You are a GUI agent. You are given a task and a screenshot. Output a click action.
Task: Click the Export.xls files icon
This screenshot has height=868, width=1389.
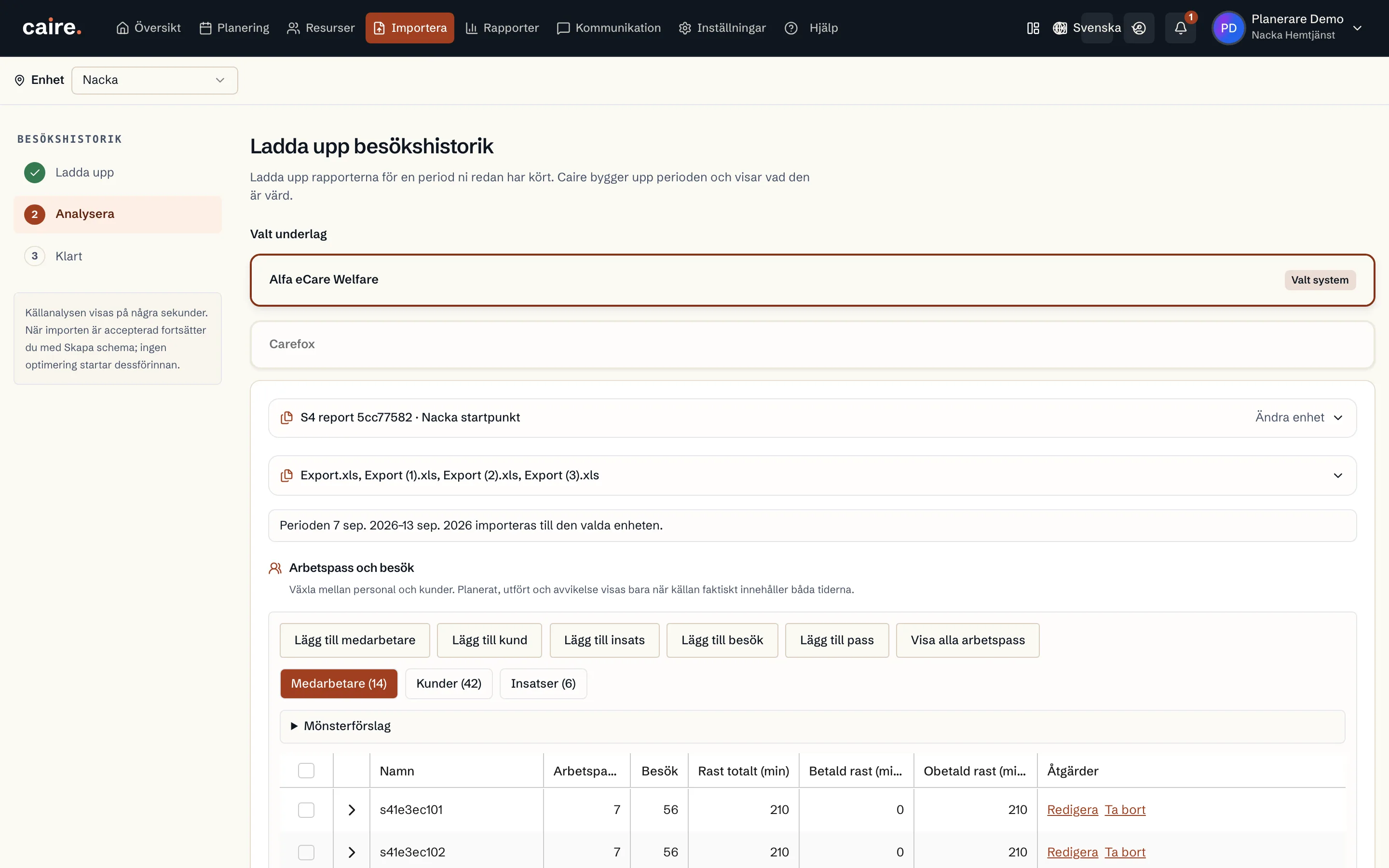pos(286,475)
